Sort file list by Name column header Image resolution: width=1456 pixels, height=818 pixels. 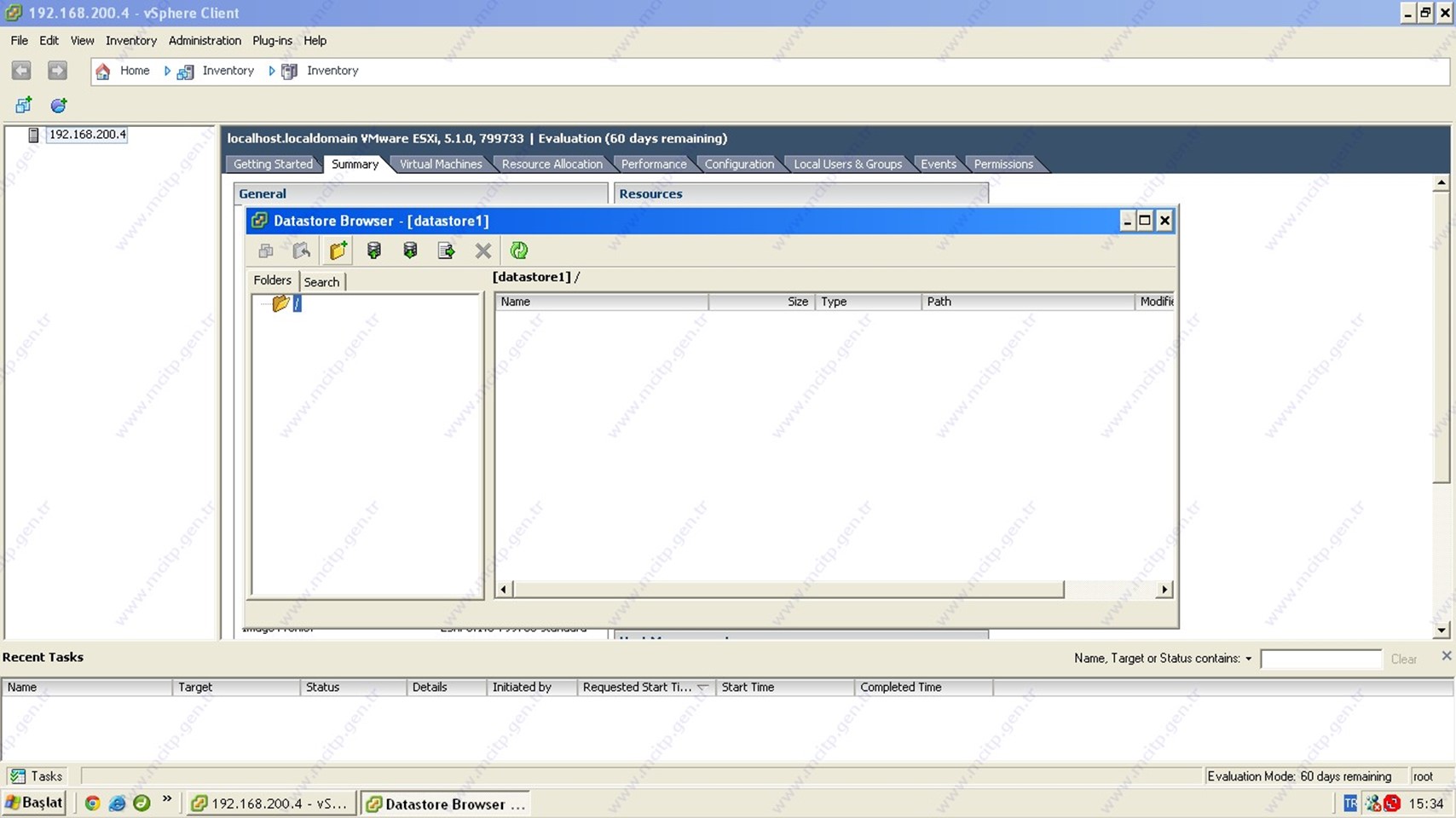(x=602, y=302)
